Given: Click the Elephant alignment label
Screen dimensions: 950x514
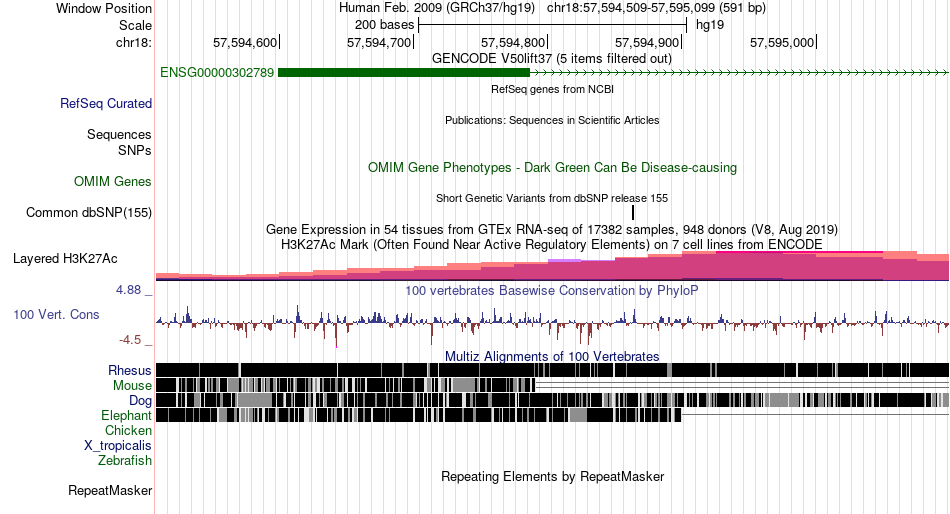Looking at the screenshot, I should coord(127,416).
